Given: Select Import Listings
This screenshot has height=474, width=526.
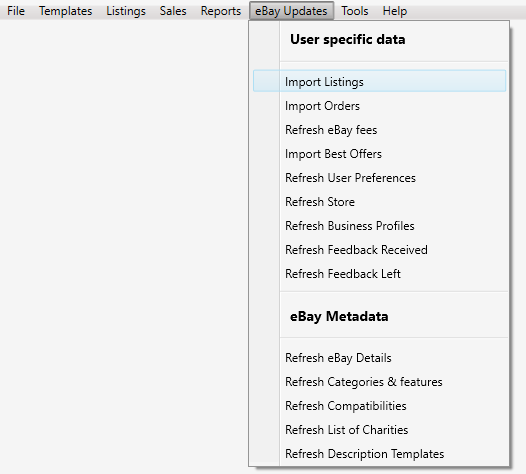Looking at the screenshot, I should (x=379, y=81).
